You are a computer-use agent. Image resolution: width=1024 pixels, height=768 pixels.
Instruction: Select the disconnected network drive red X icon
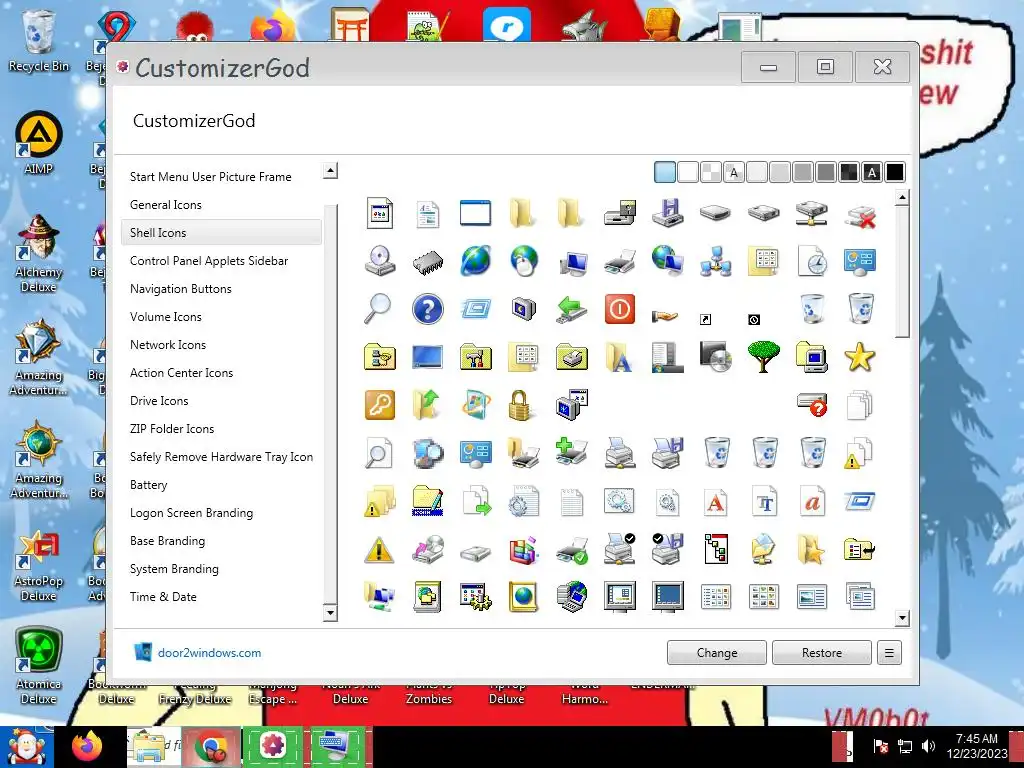click(x=859, y=214)
